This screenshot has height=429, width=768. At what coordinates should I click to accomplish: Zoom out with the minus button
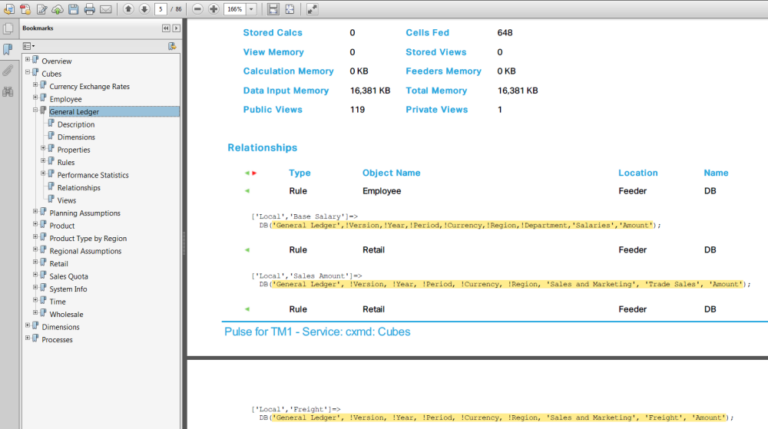[x=198, y=9]
